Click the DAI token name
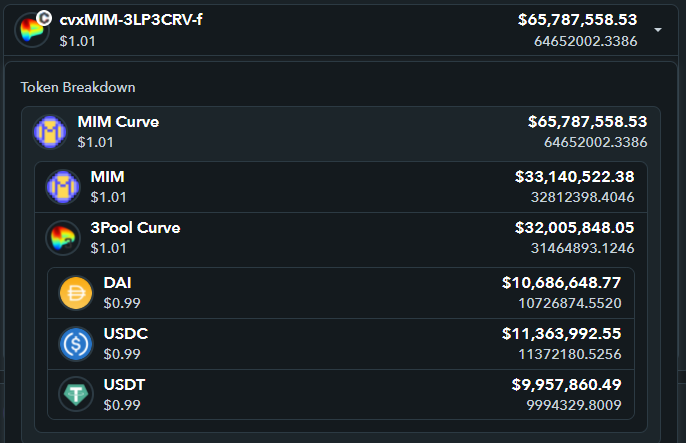Viewport: 686px width, 443px height. [x=117, y=283]
